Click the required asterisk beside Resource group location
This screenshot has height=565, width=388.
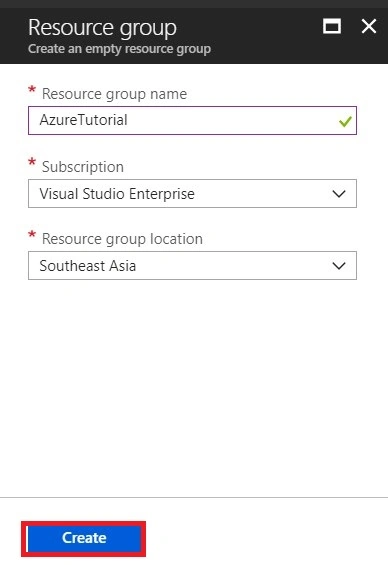32,235
